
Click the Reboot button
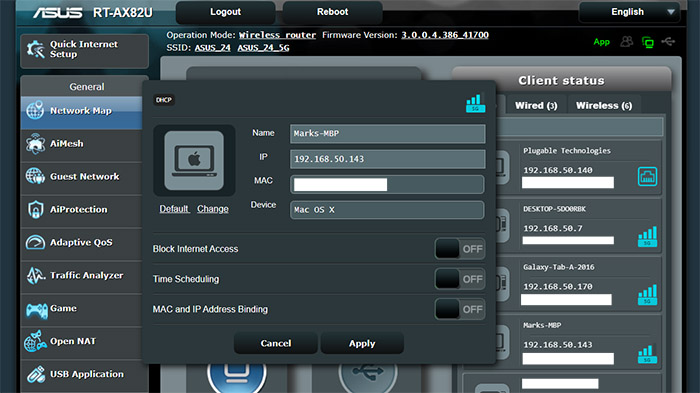pyautogui.click(x=333, y=12)
